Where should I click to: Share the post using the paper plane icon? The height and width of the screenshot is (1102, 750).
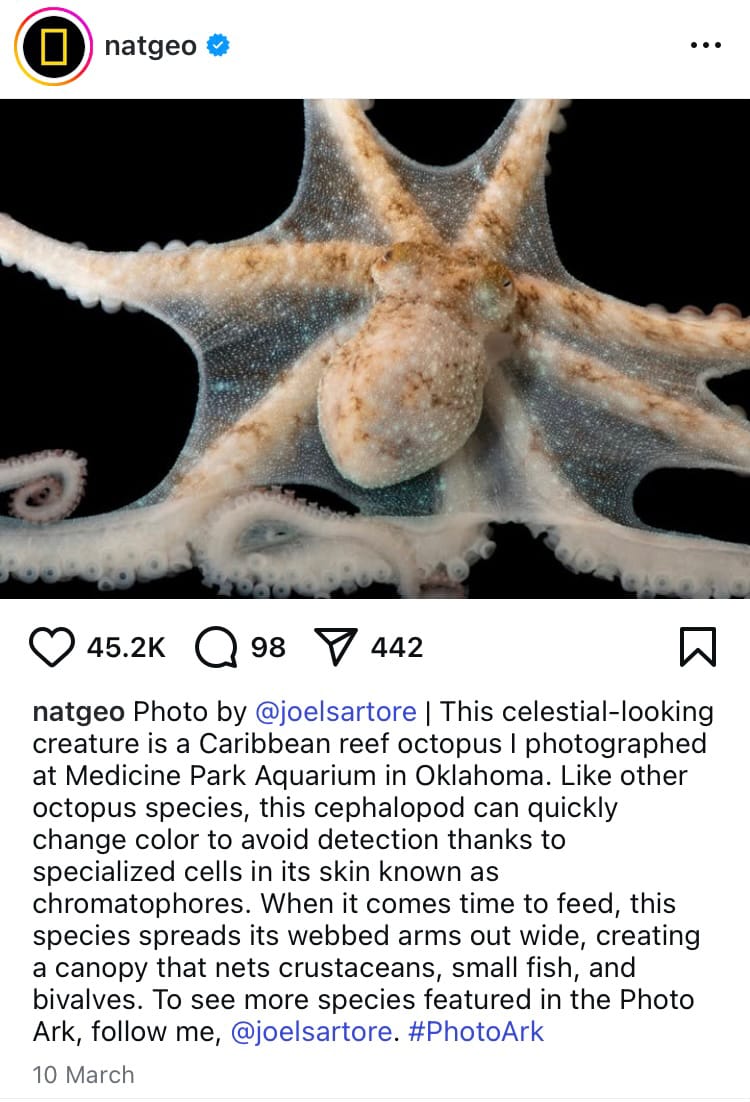pos(336,647)
